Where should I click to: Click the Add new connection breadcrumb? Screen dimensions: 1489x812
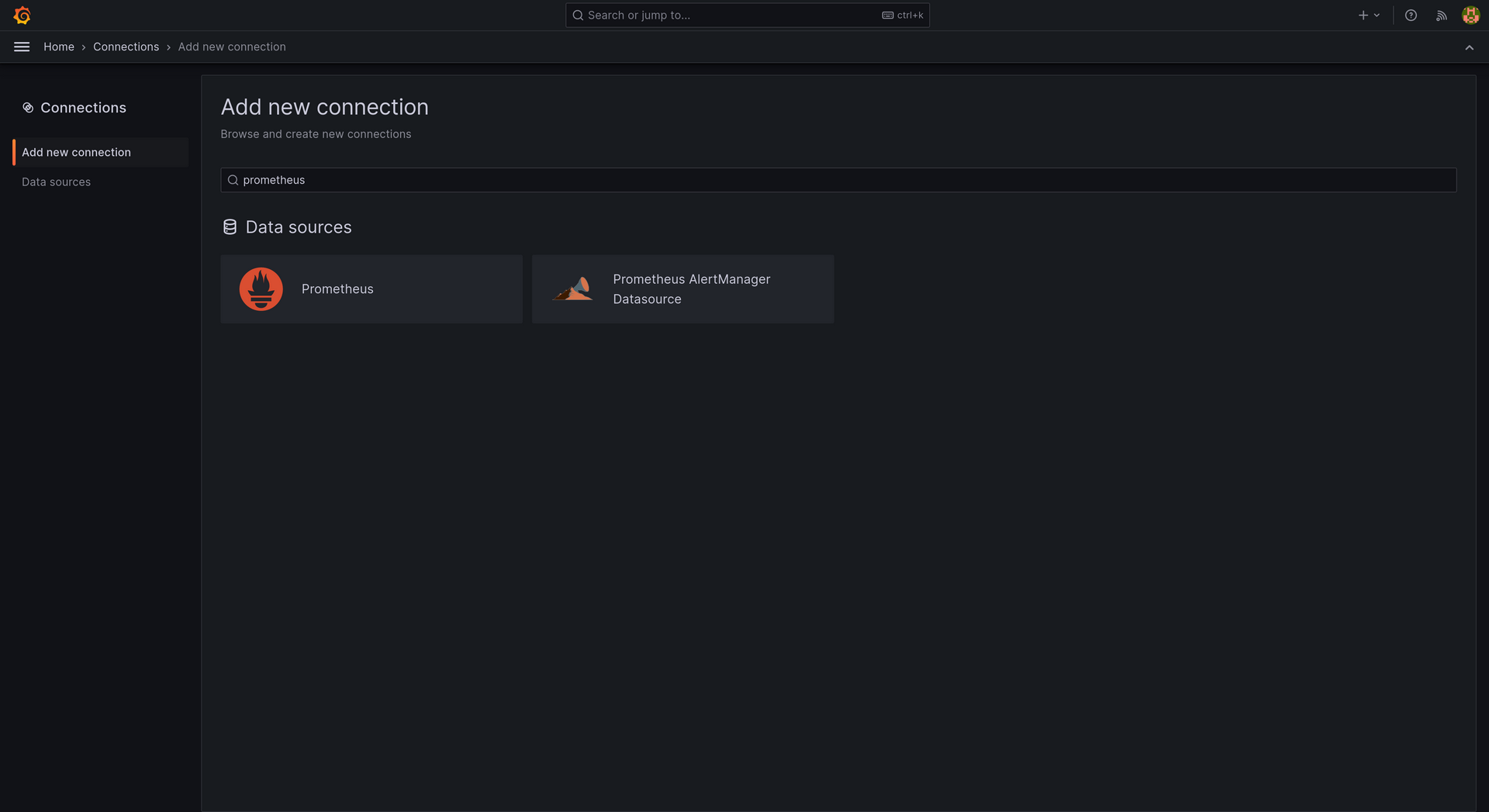point(232,47)
